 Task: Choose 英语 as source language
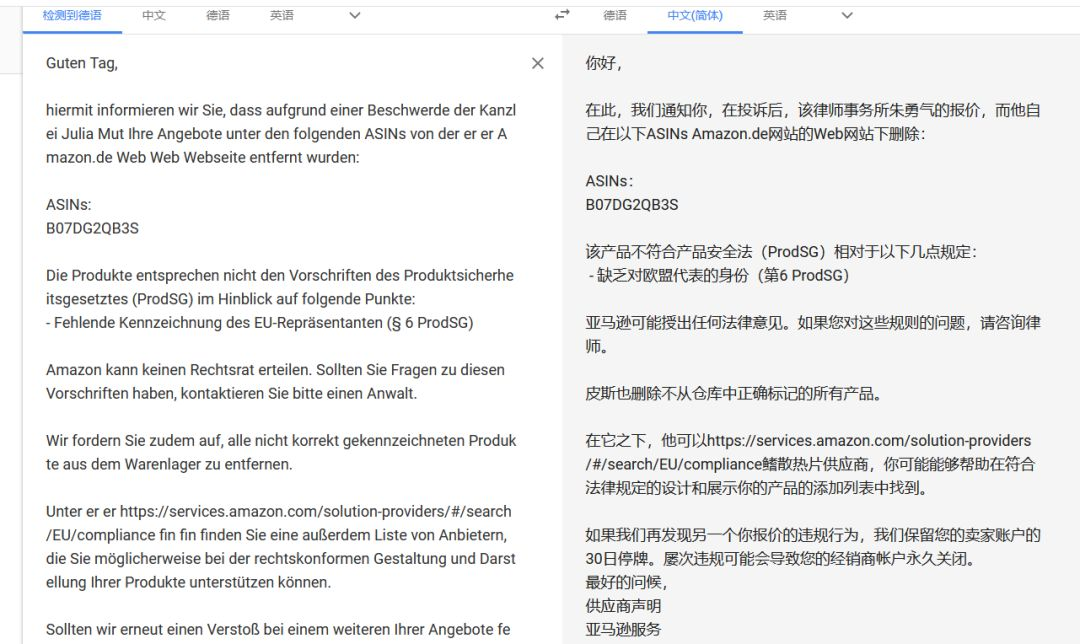pos(282,15)
